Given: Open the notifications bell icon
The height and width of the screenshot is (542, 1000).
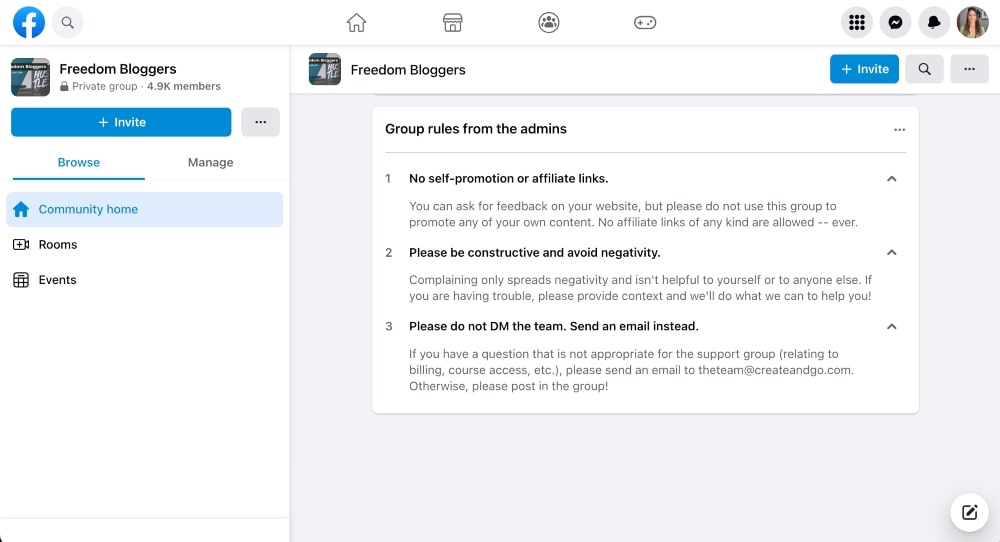Looking at the screenshot, I should coord(934,22).
